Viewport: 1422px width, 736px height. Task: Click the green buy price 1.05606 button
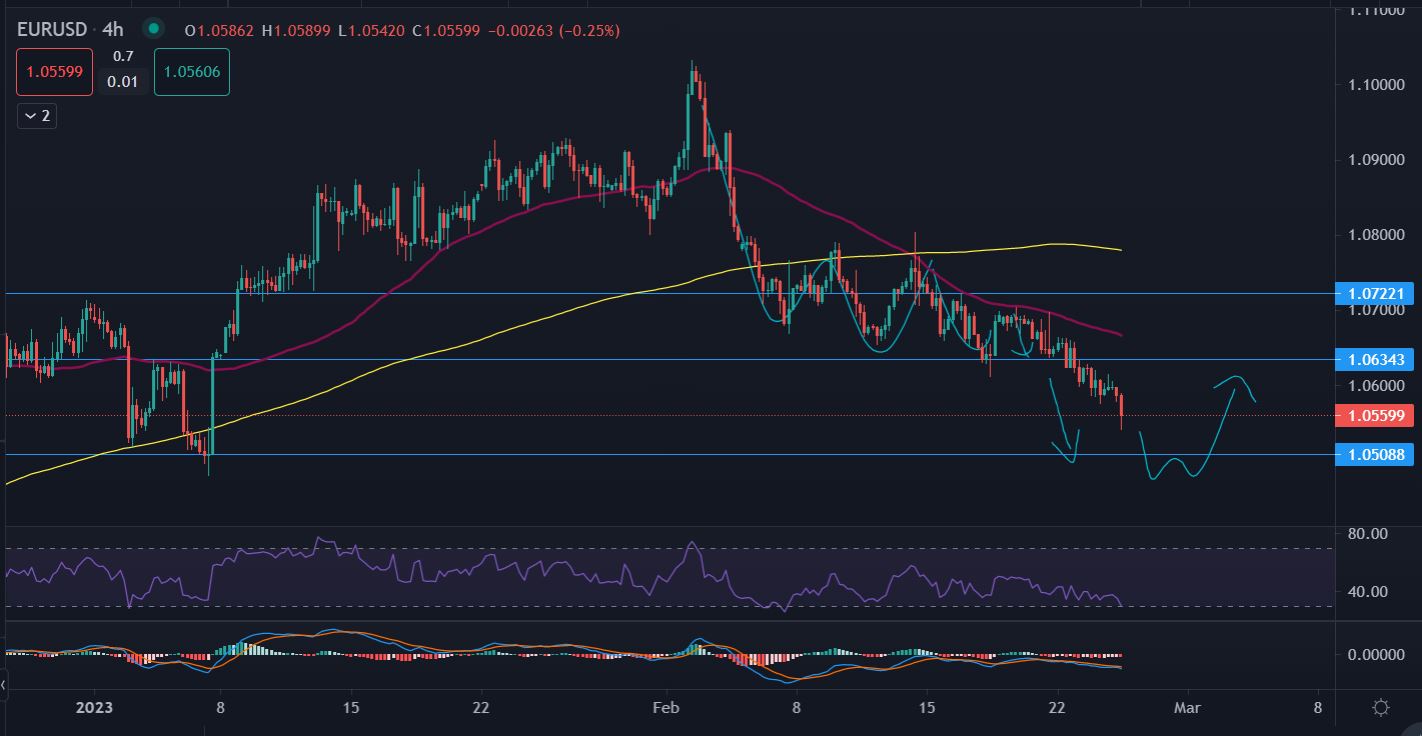[192, 73]
